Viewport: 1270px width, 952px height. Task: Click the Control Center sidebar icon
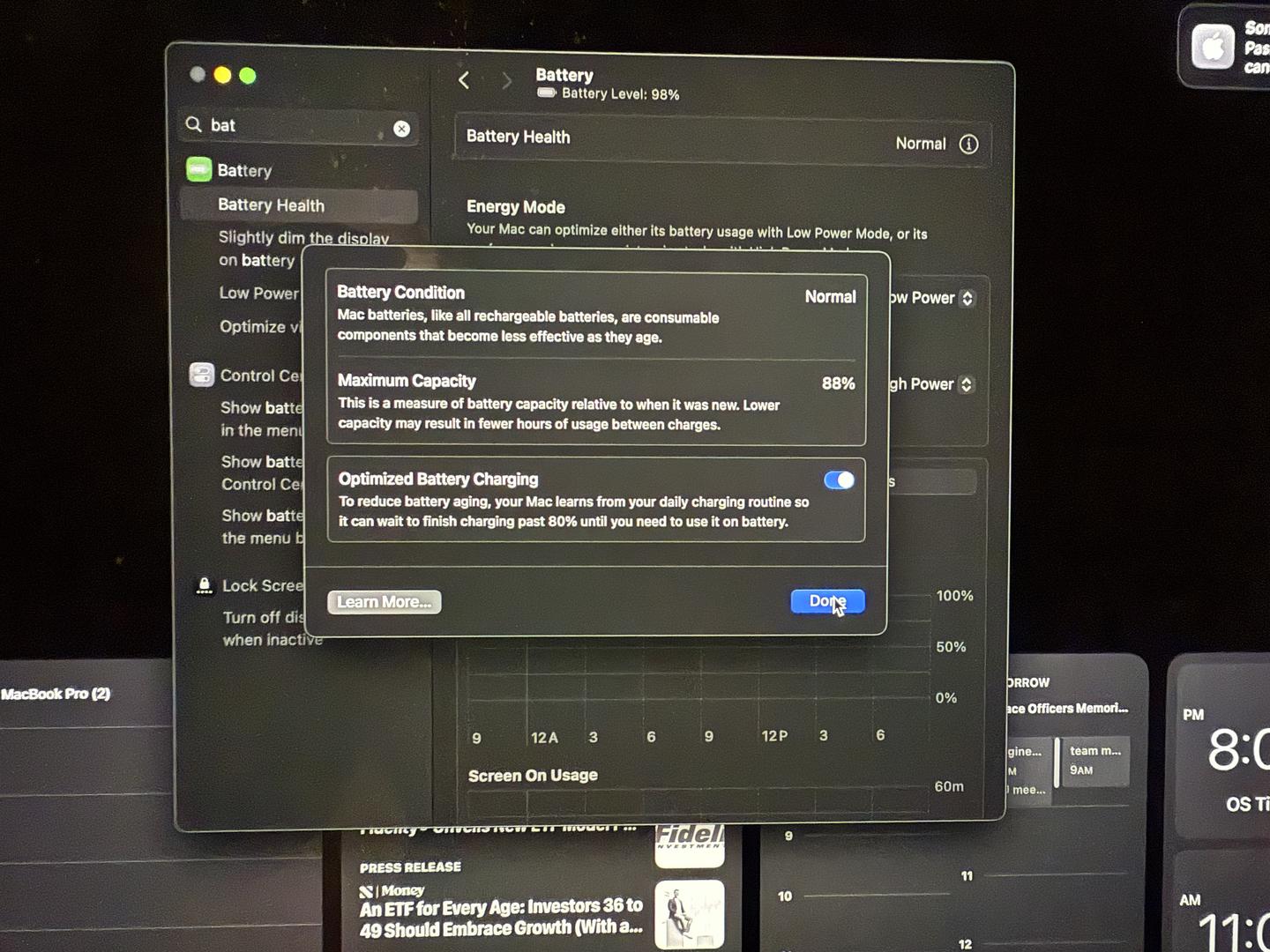coord(202,375)
